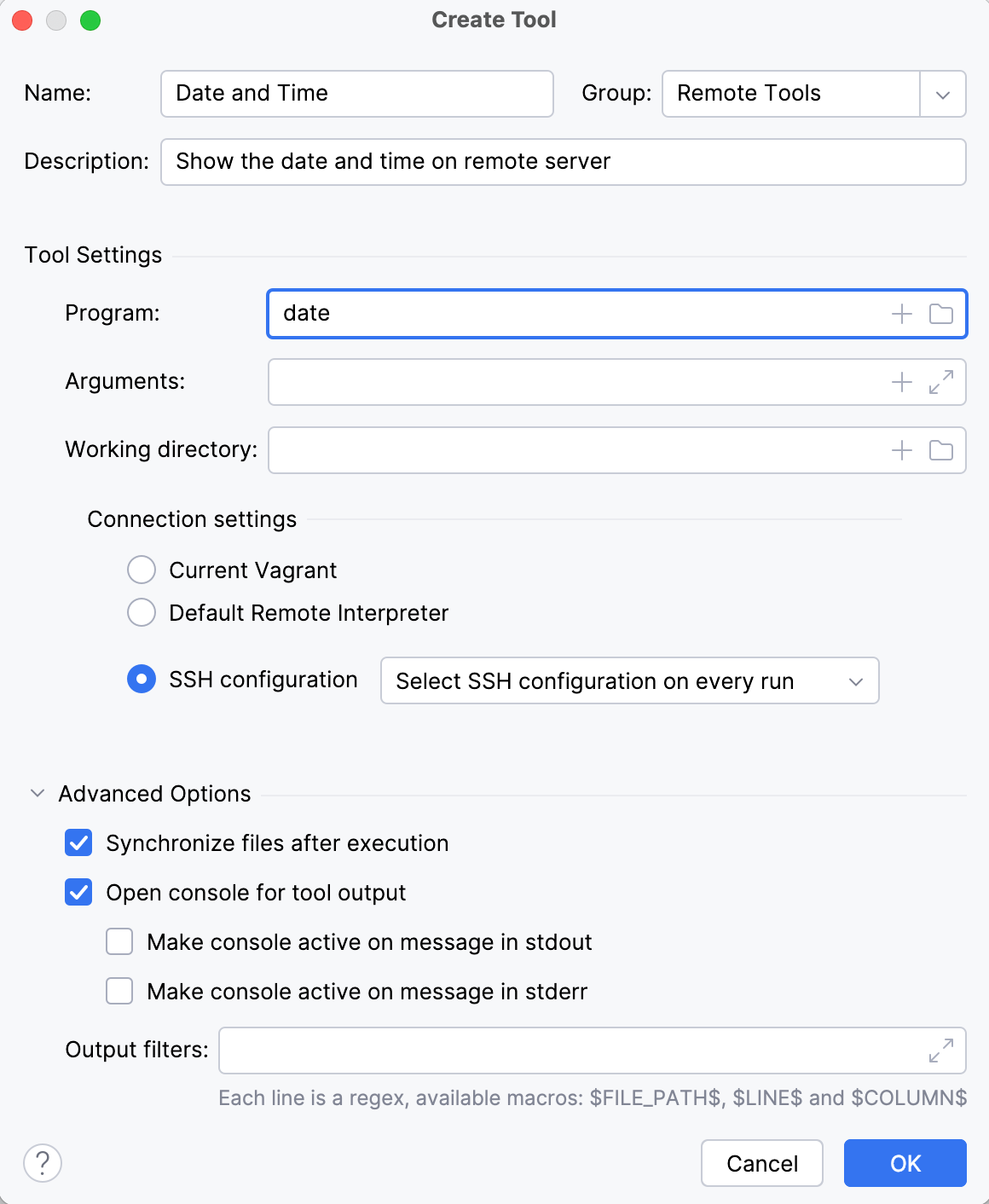
Task: Cancel the Create Tool dialog
Action: (761, 1163)
